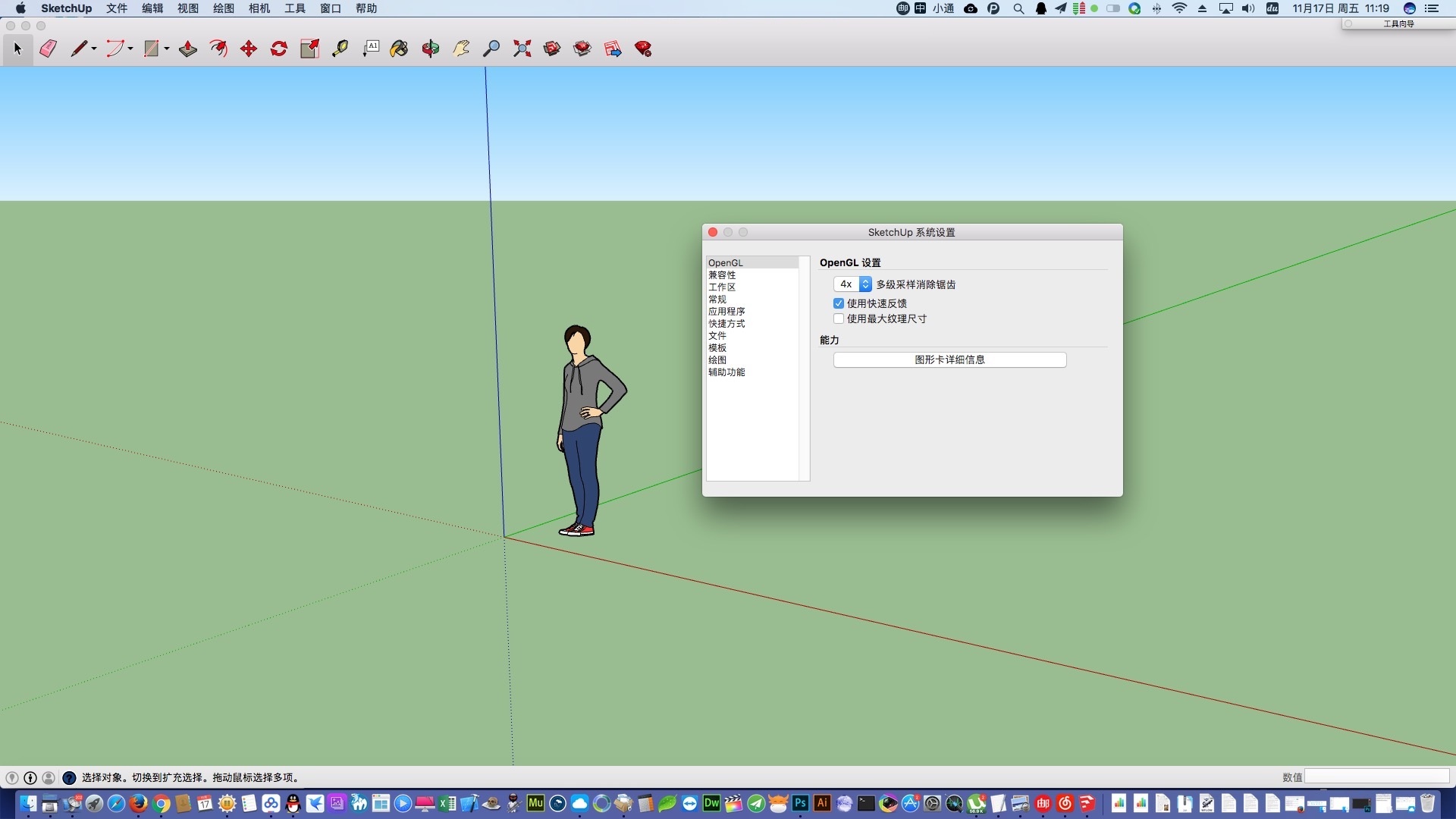Activate the Orbit tool
Image resolution: width=1456 pixels, height=819 pixels.
(x=431, y=49)
